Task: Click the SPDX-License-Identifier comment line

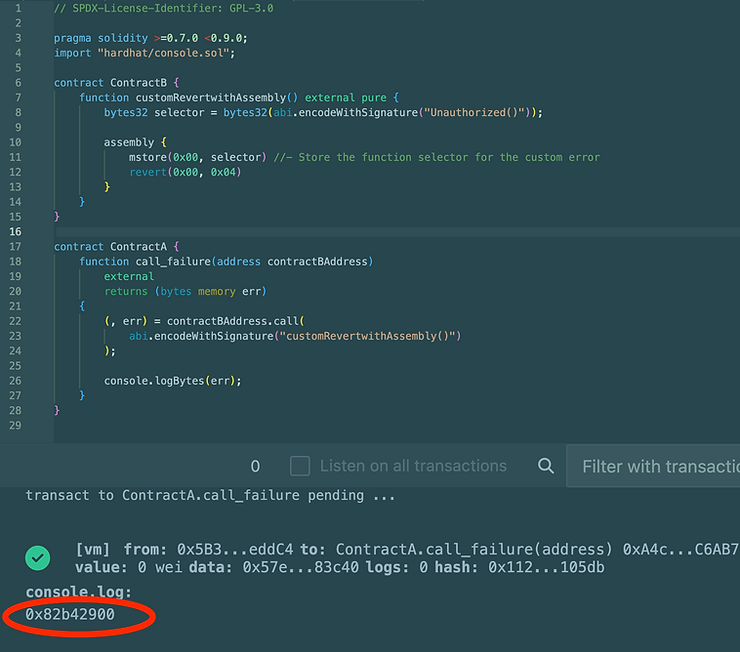Action: coord(163,8)
